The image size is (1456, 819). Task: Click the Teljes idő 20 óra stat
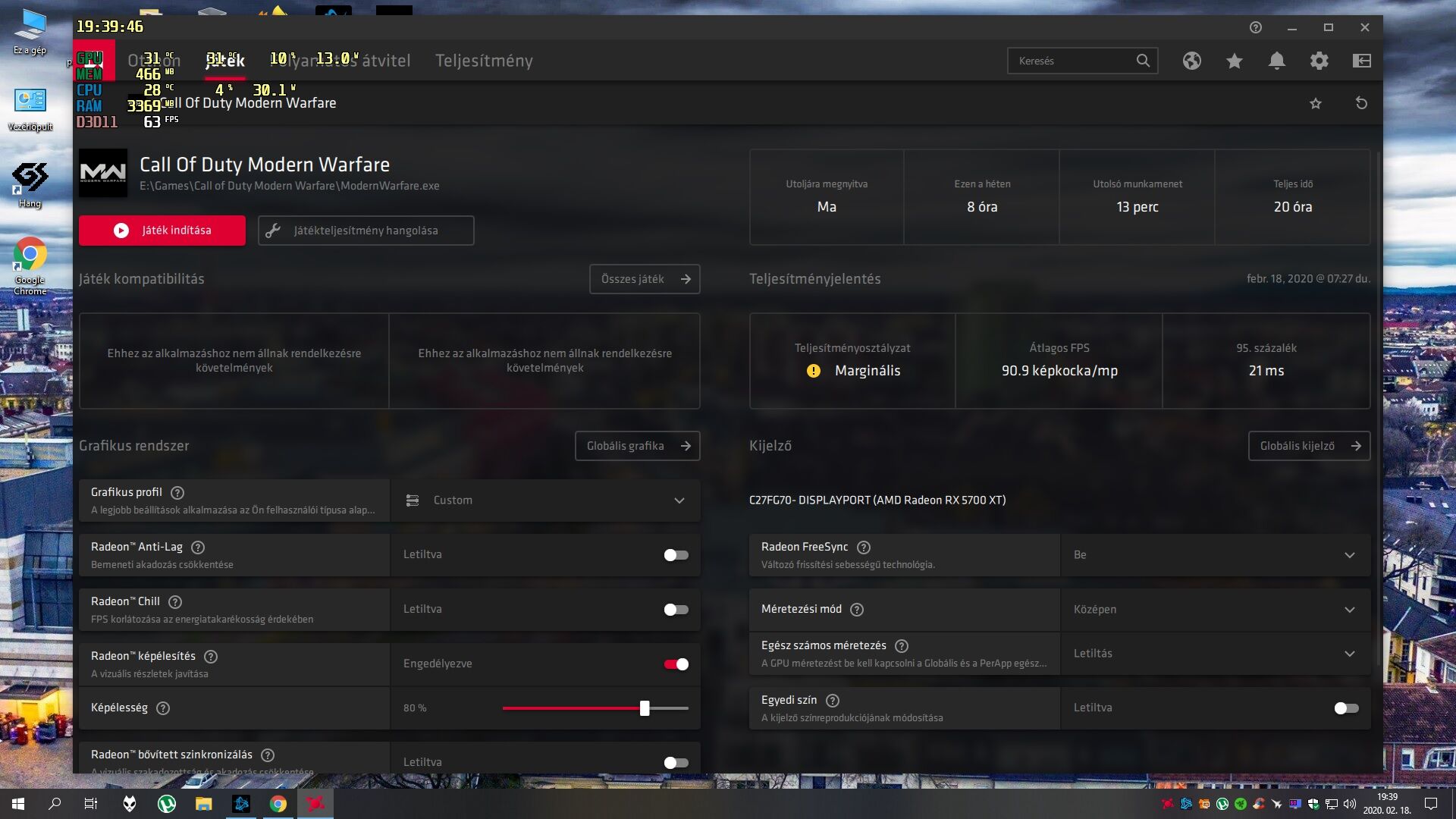(x=1293, y=197)
